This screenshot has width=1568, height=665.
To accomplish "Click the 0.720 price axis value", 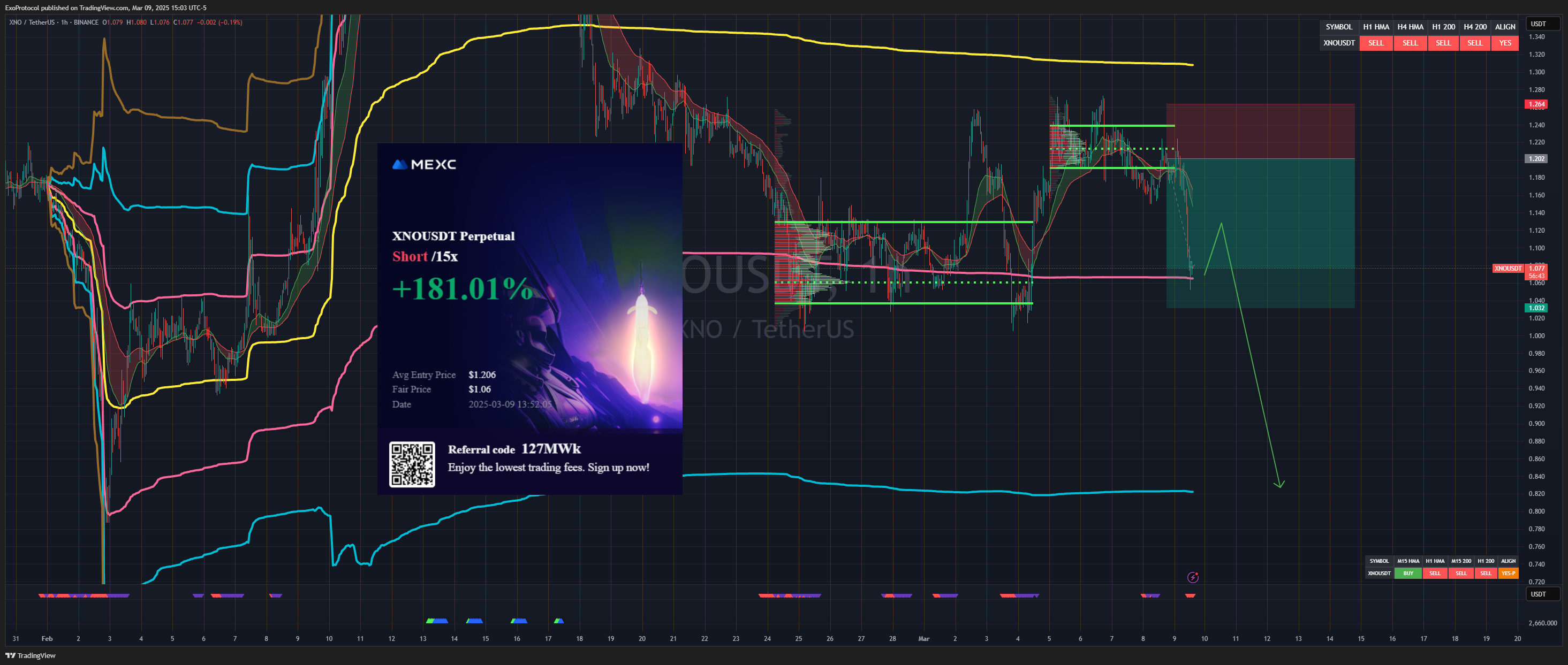I will (x=1536, y=582).
